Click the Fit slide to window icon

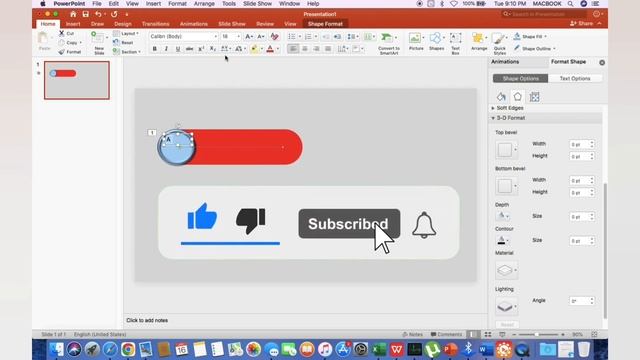595,334
